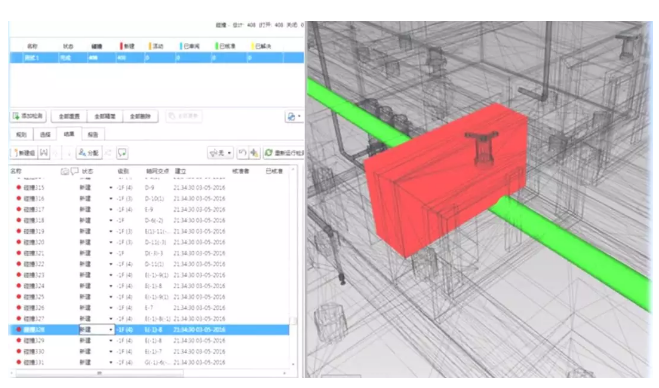Click the cyan Reviewed status column header swatch
The image size is (659, 388).
pyautogui.click(x=181, y=46)
